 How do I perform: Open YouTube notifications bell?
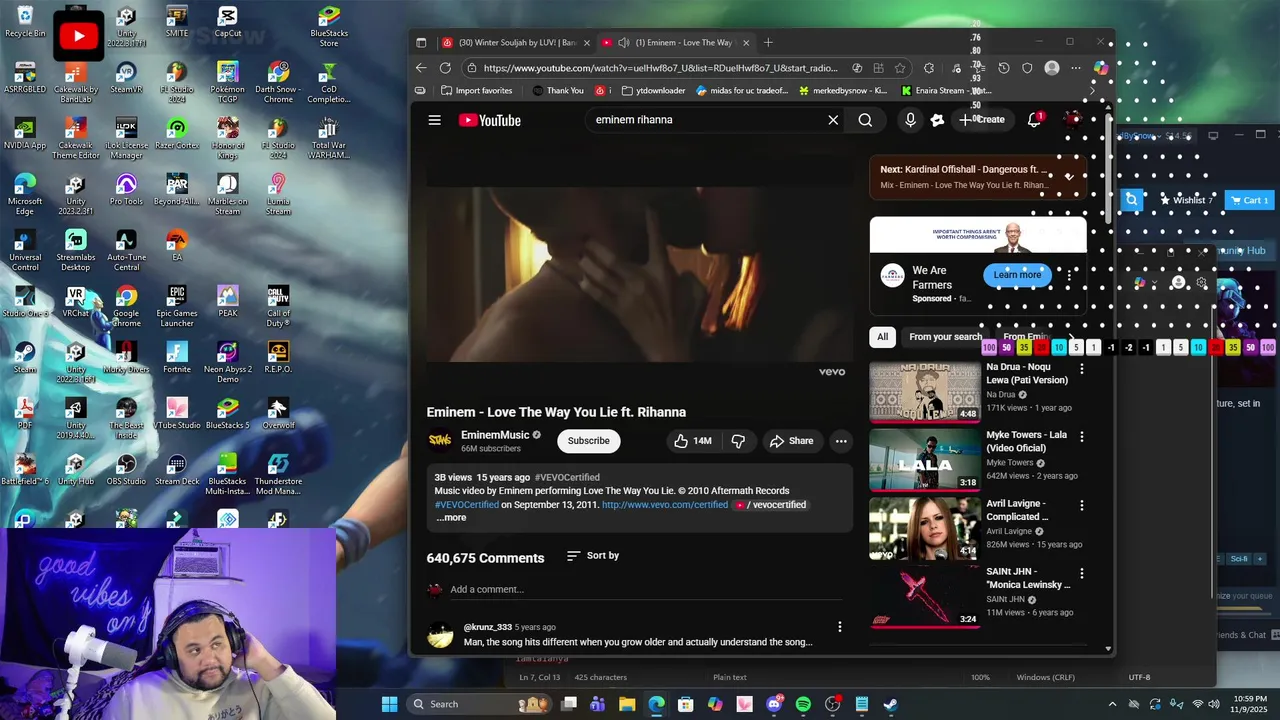pos(1034,120)
